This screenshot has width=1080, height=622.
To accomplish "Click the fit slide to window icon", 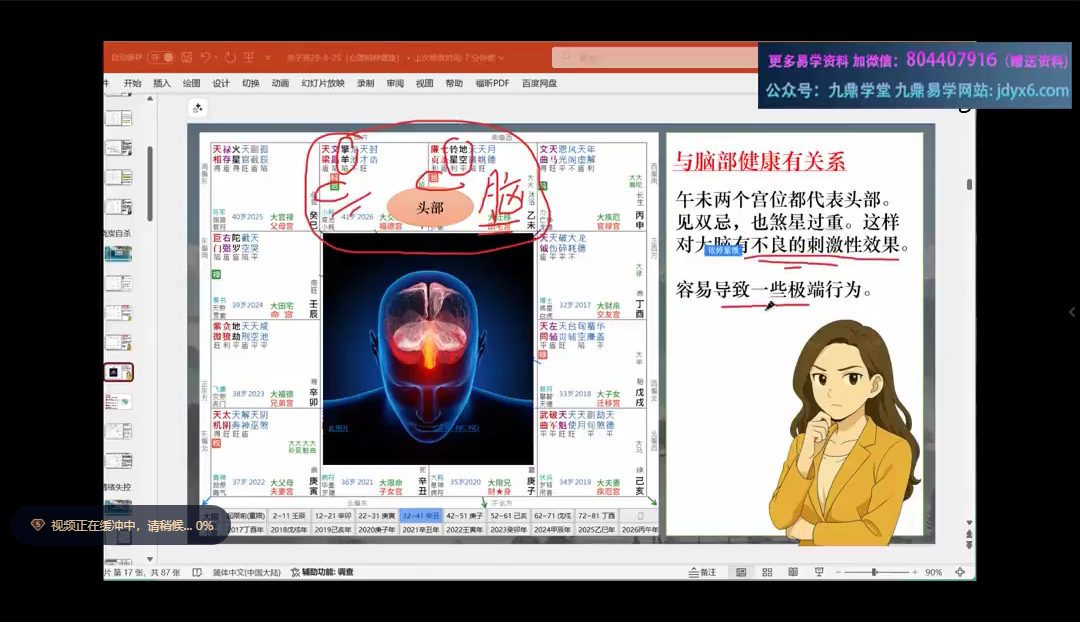I will click(x=960, y=572).
